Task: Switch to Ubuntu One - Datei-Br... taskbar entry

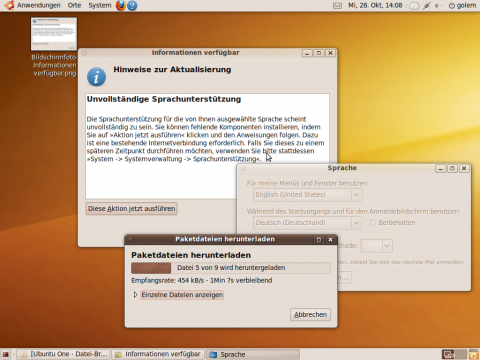Action: pos(63,354)
